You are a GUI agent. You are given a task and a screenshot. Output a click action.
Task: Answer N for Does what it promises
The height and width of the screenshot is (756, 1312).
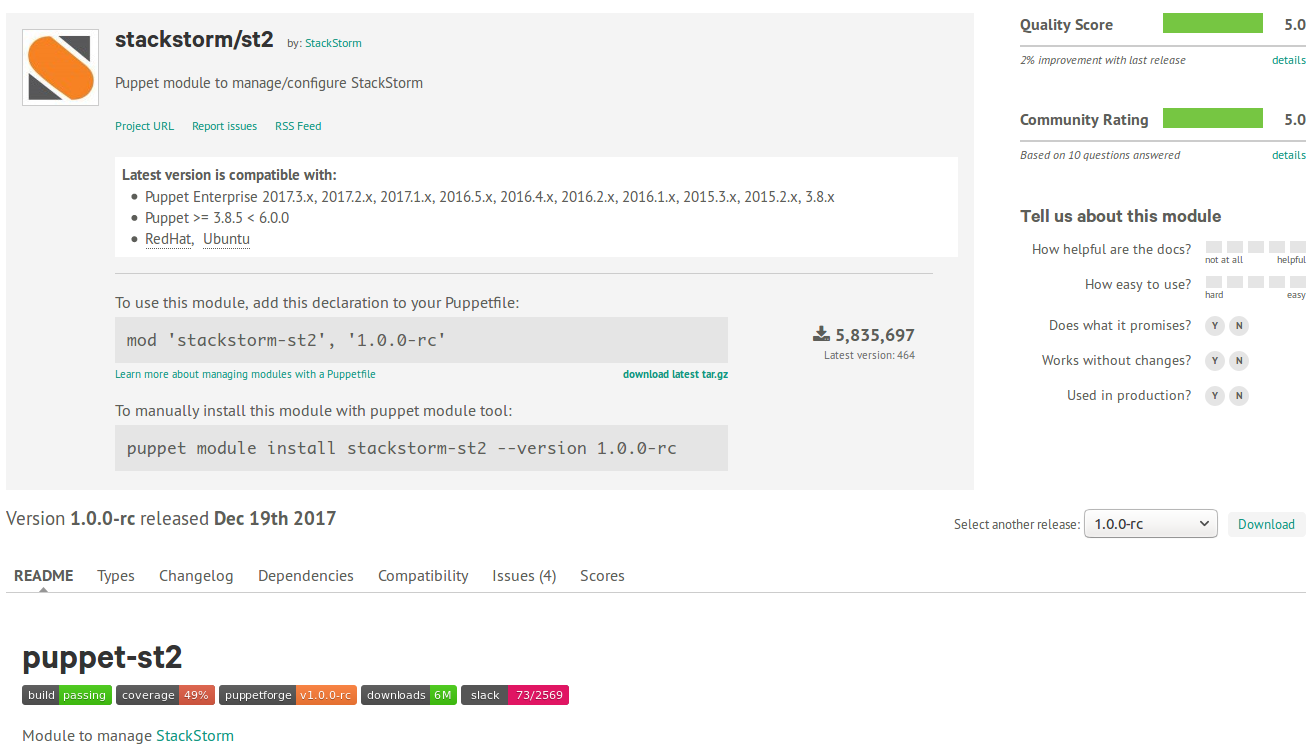[1239, 326]
